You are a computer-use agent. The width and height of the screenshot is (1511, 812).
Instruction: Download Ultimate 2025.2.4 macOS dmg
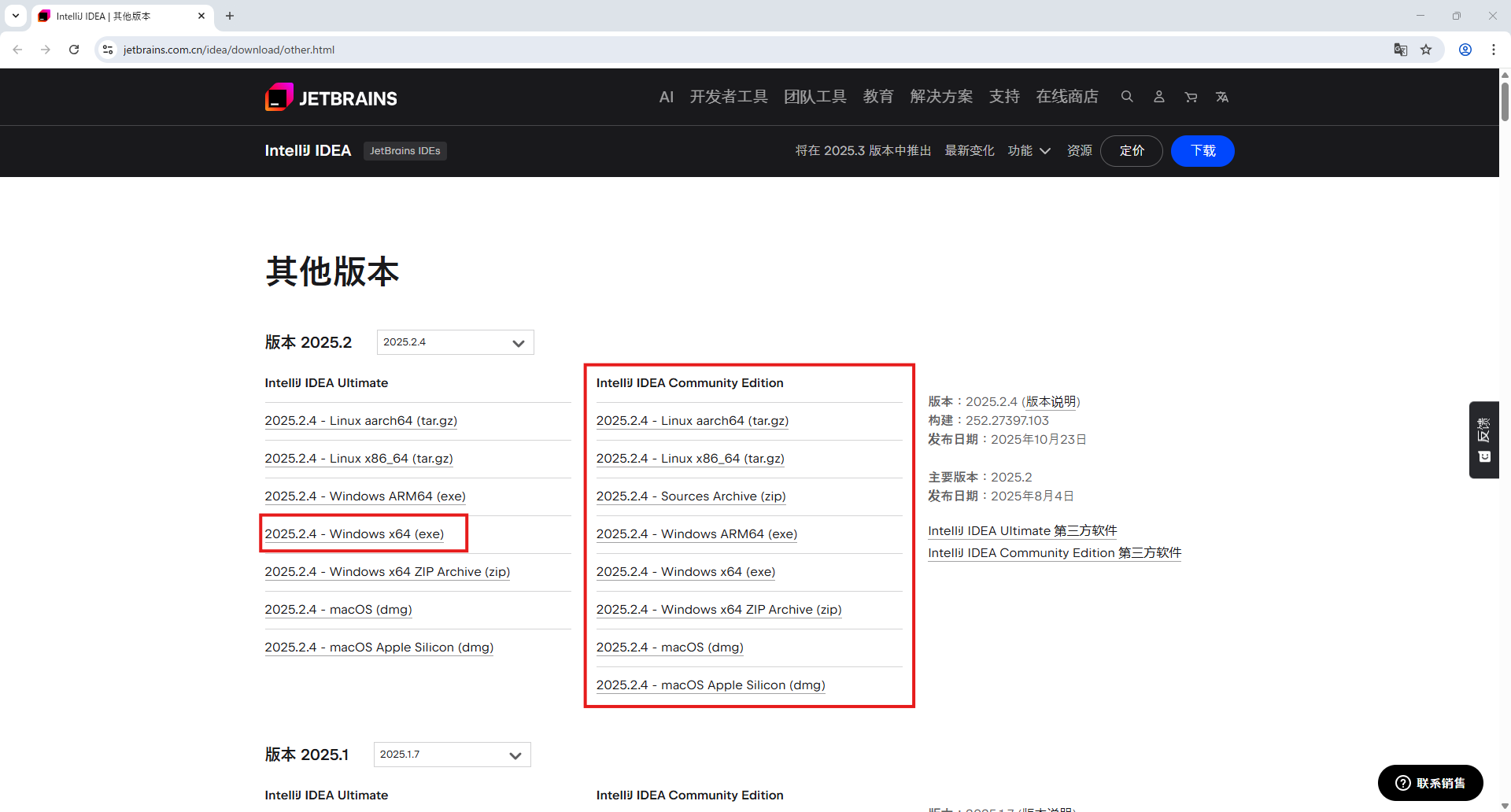pyautogui.click(x=338, y=610)
